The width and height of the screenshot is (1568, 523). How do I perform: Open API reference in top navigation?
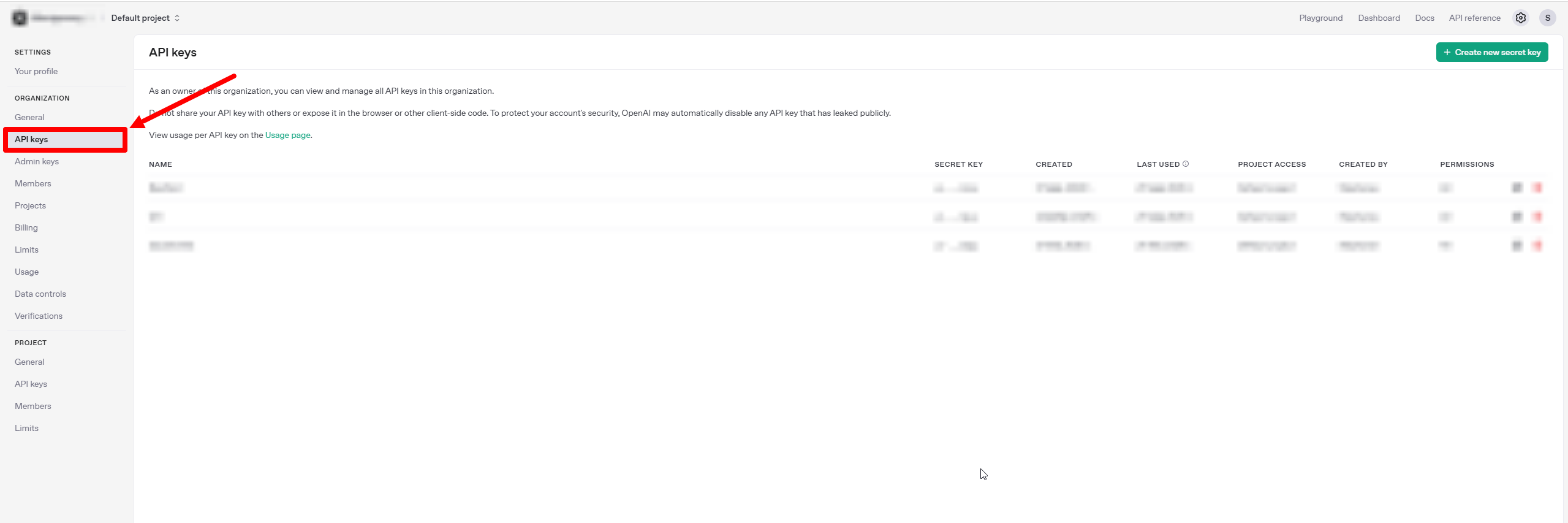tap(1474, 18)
